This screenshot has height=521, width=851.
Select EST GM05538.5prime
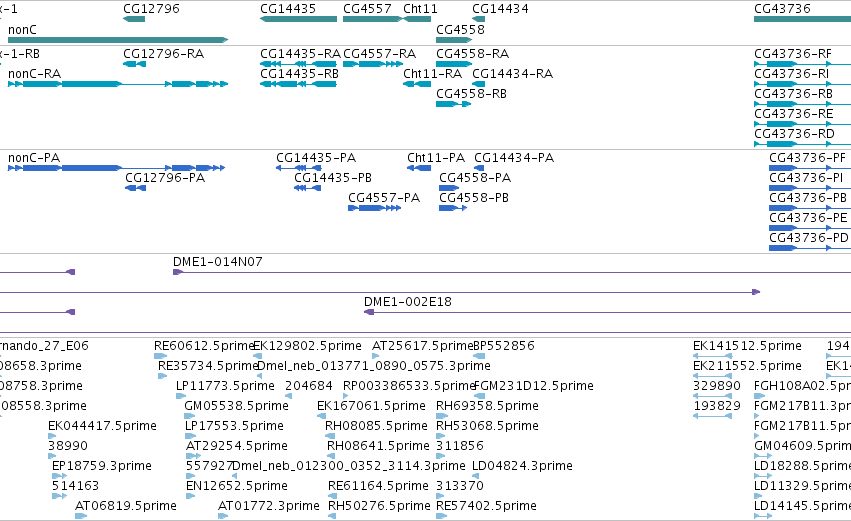[x=189, y=417]
